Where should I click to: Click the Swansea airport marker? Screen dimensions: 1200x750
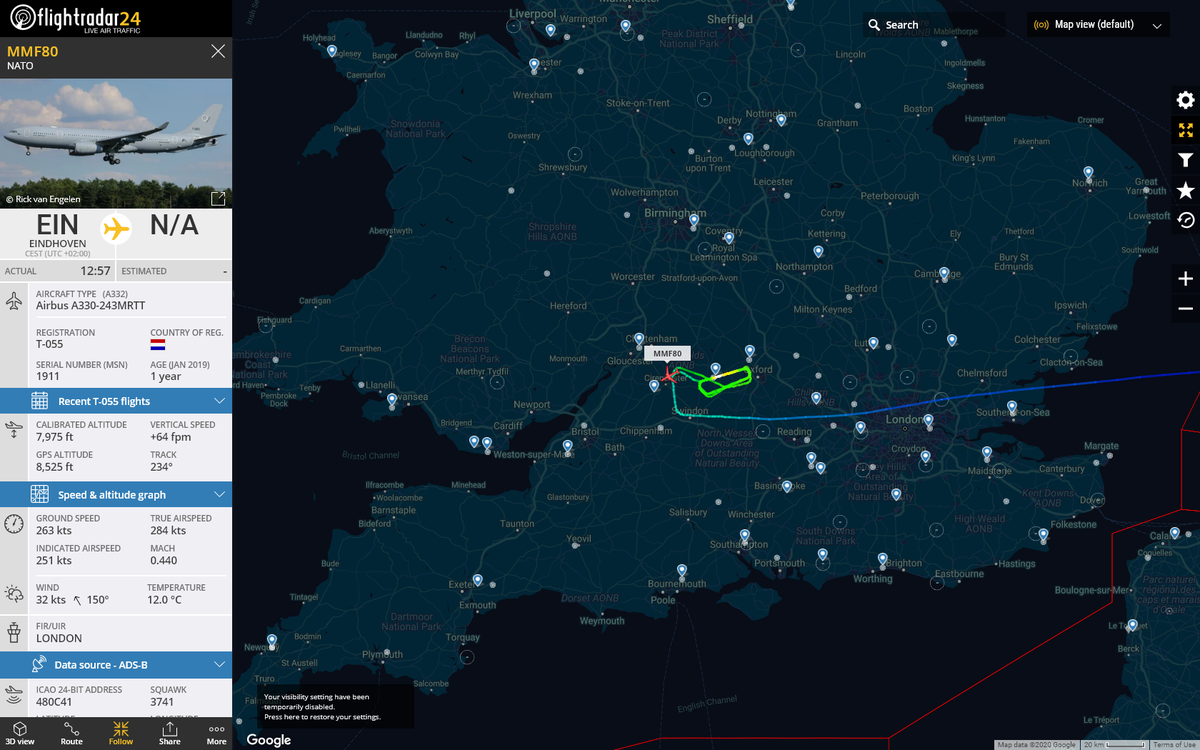pos(392,399)
